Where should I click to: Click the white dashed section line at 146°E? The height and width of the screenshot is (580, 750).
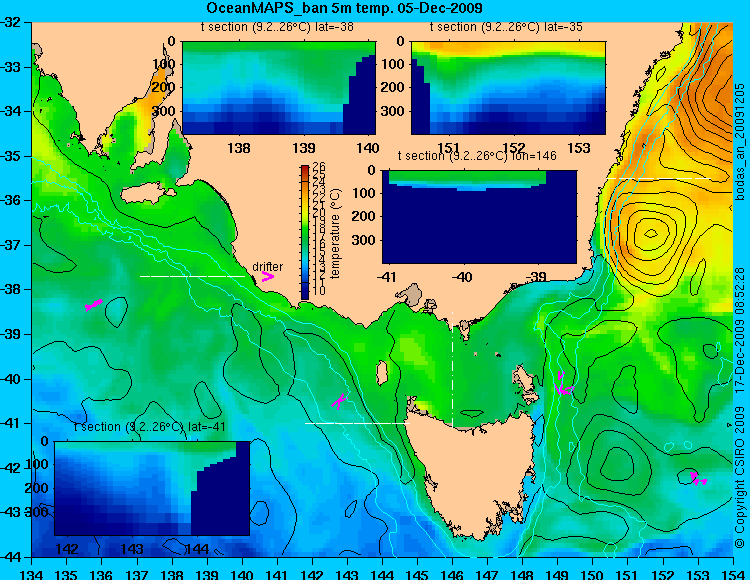(452, 370)
